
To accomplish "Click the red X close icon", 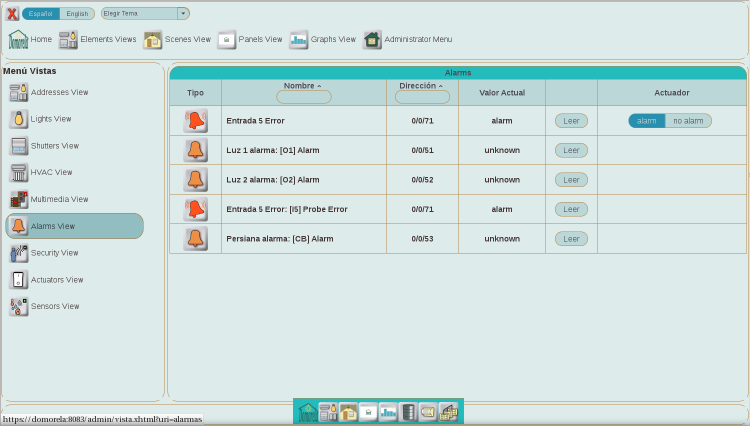I will click(12, 13).
